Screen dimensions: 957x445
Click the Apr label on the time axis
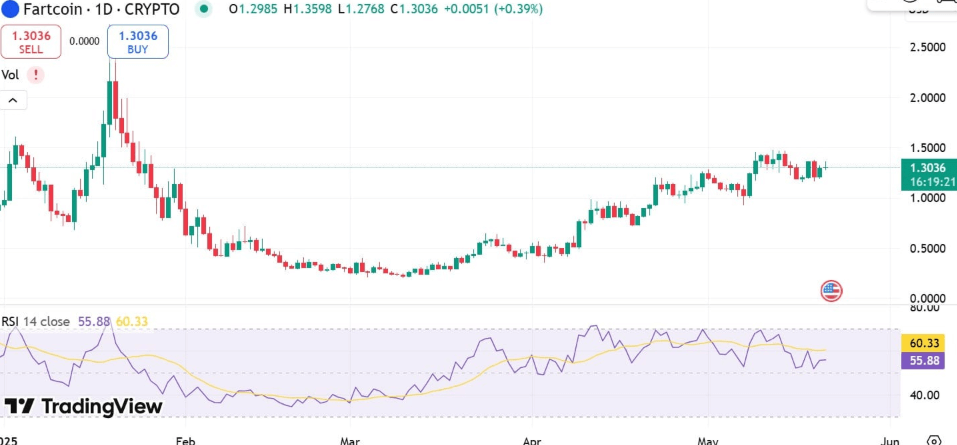tap(532, 440)
